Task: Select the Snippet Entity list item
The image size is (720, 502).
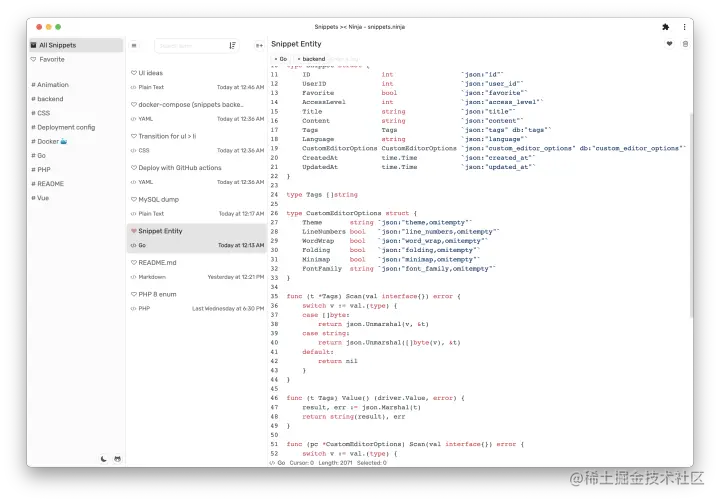Action: [197, 238]
